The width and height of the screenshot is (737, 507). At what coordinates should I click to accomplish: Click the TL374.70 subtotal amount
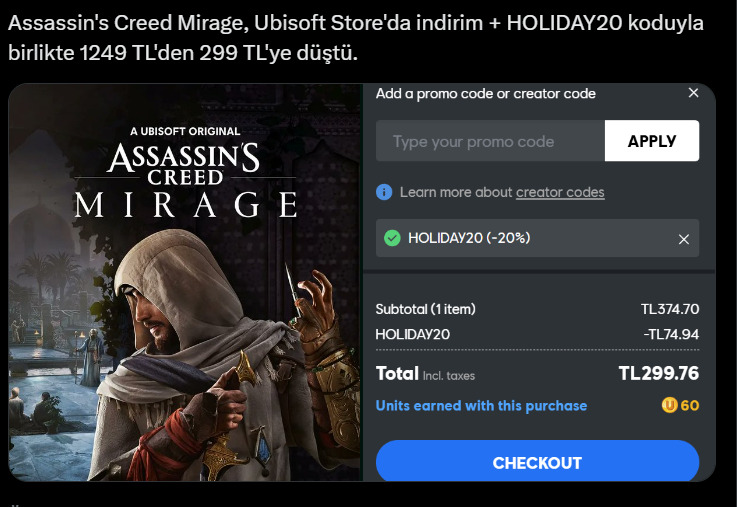[670, 309]
